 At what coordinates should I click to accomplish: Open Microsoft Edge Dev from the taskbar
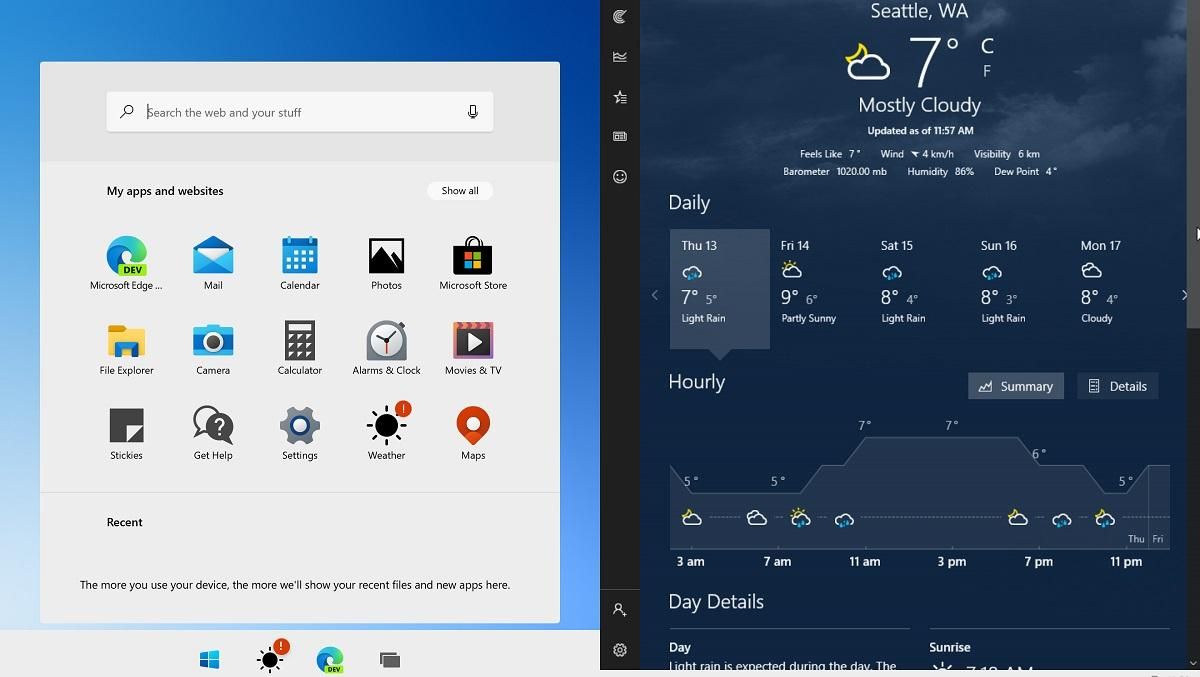click(x=330, y=660)
